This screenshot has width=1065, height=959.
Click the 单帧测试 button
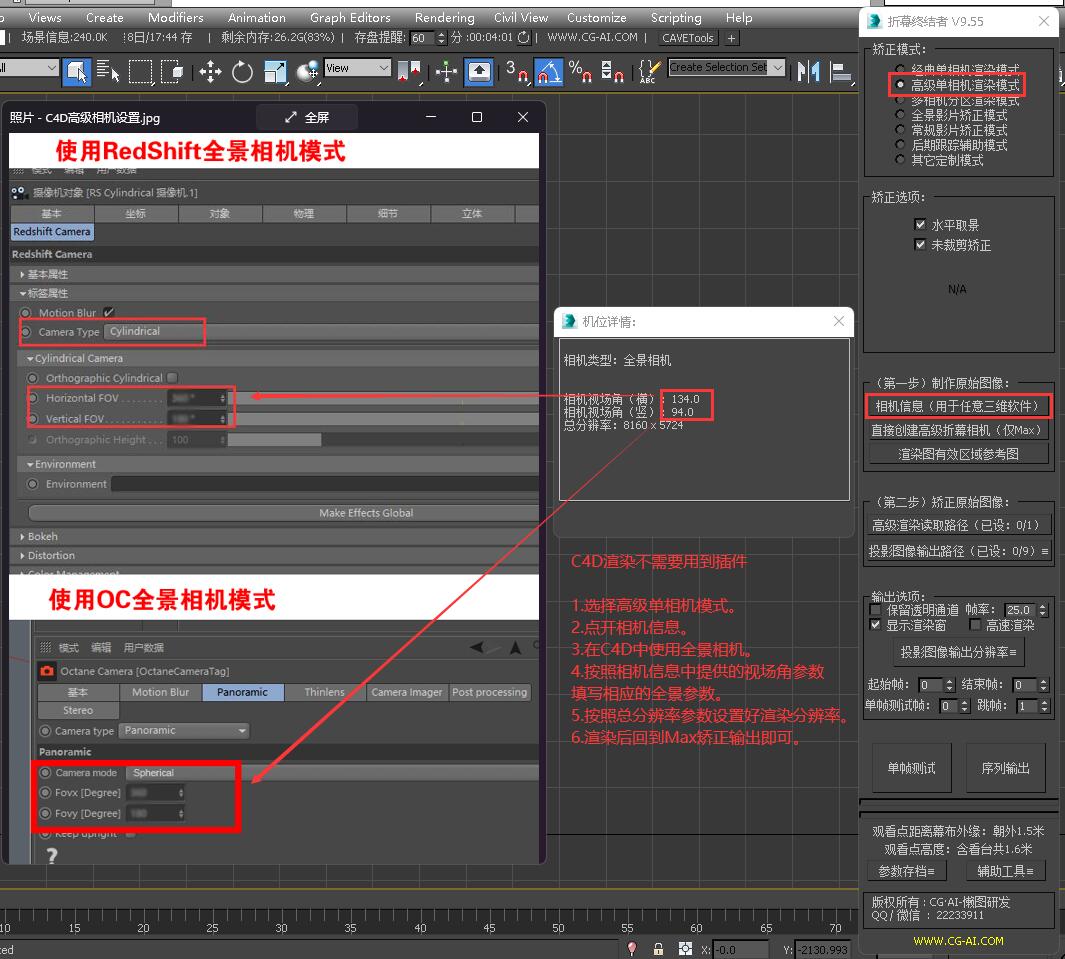[x=911, y=768]
